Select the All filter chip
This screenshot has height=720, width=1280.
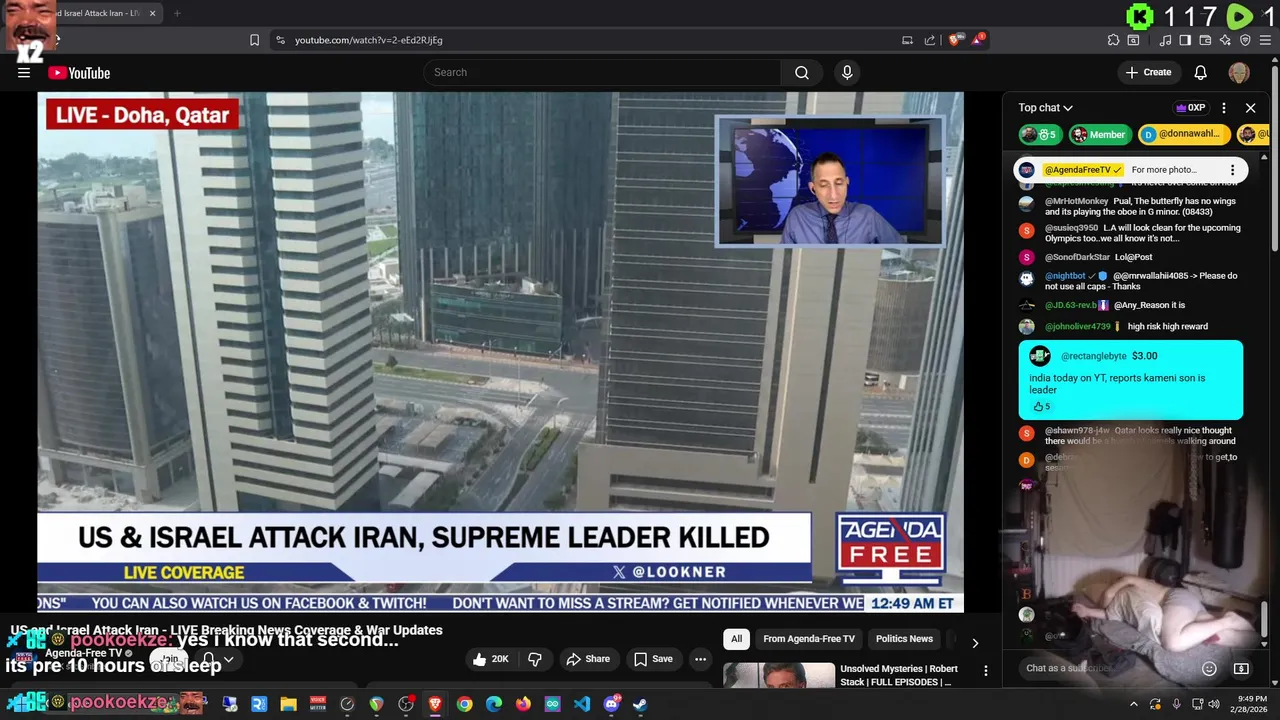736,639
